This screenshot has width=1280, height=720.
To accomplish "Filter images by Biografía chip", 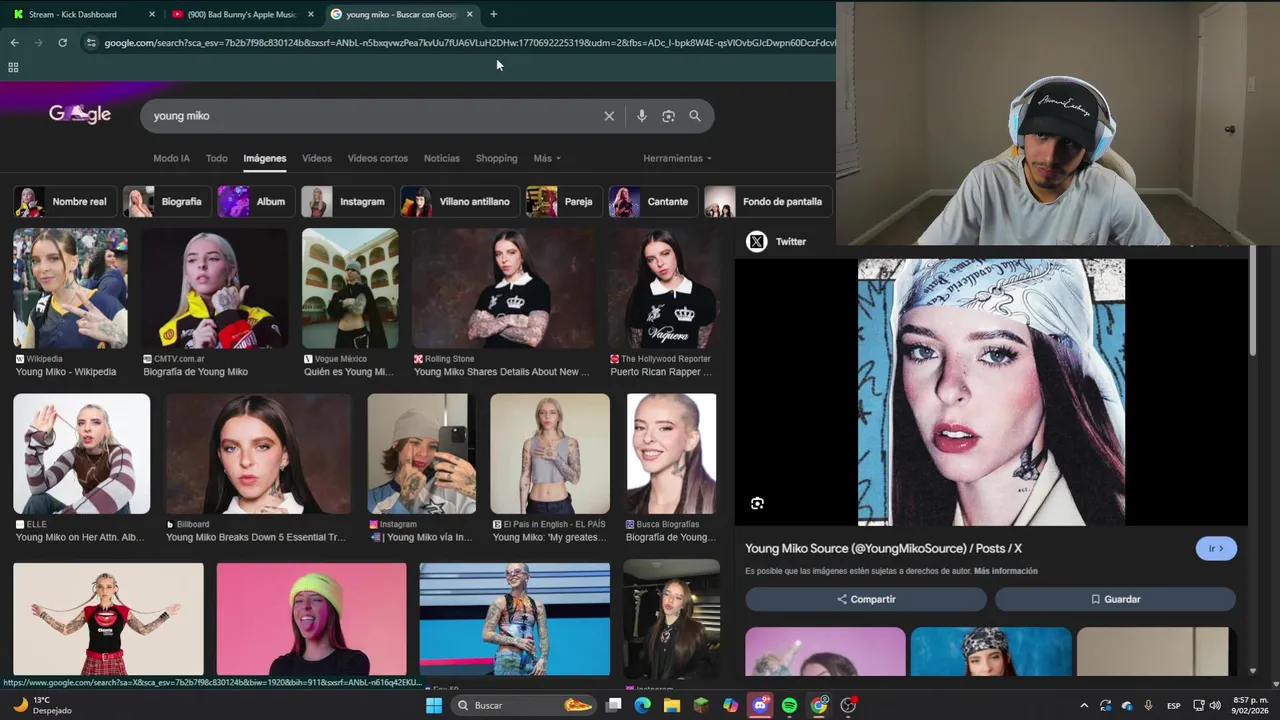I will tap(167, 201).
